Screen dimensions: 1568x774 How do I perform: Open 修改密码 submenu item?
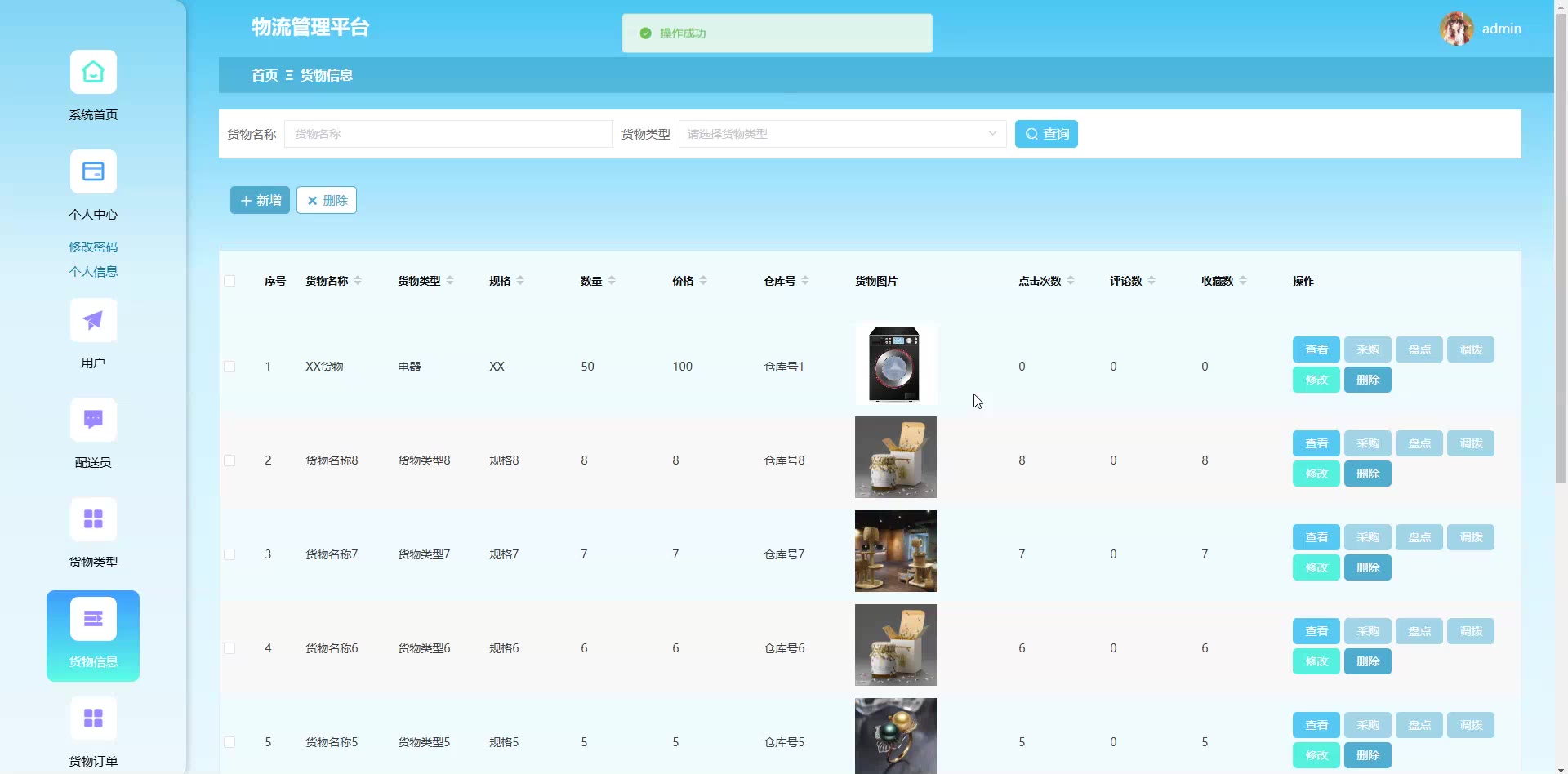pos(93,247)
